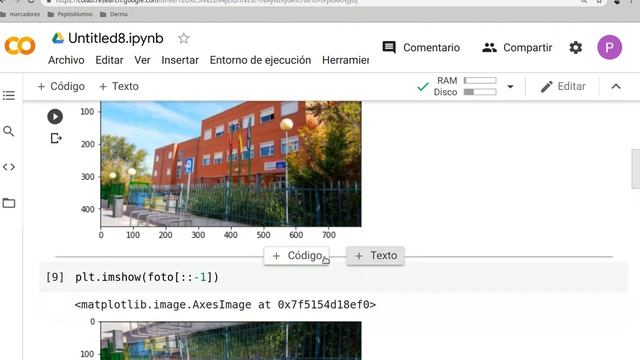Collapse the header with the chevron up icon
Viewport: 640px width, 360px height.
(616, 86)
